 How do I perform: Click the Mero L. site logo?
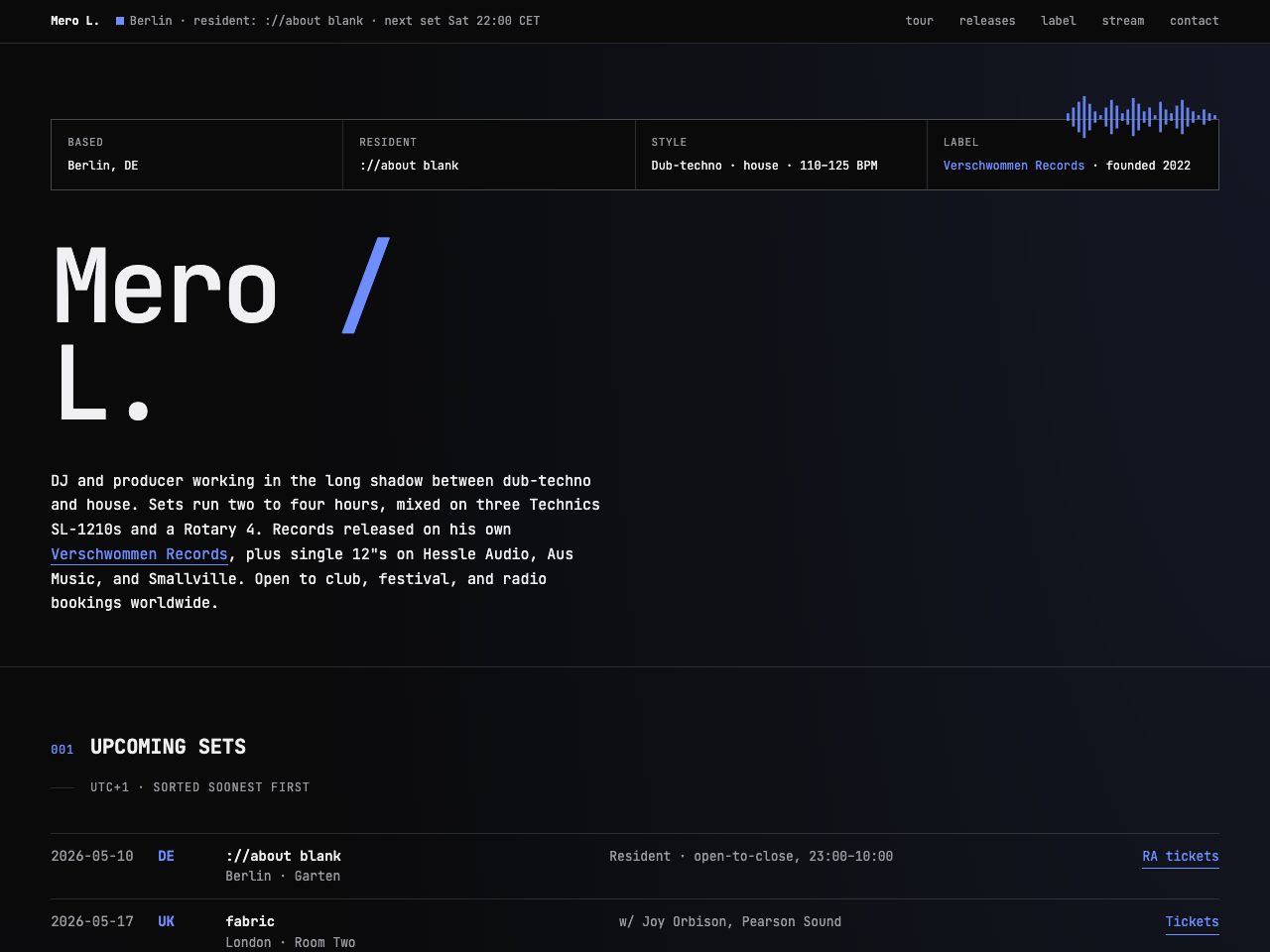75,21
